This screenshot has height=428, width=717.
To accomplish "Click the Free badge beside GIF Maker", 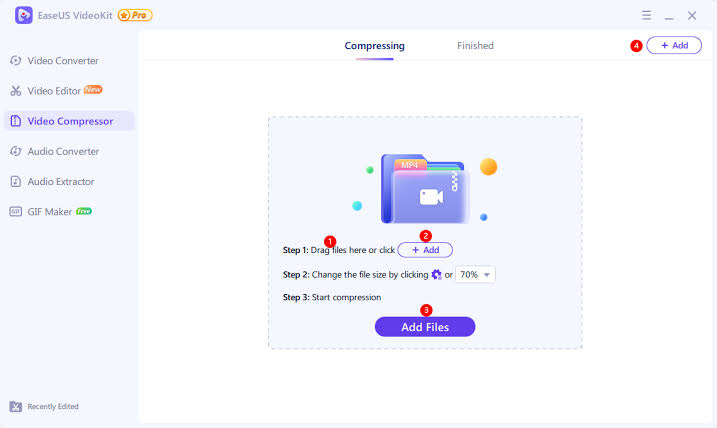I will coord(84,211).
